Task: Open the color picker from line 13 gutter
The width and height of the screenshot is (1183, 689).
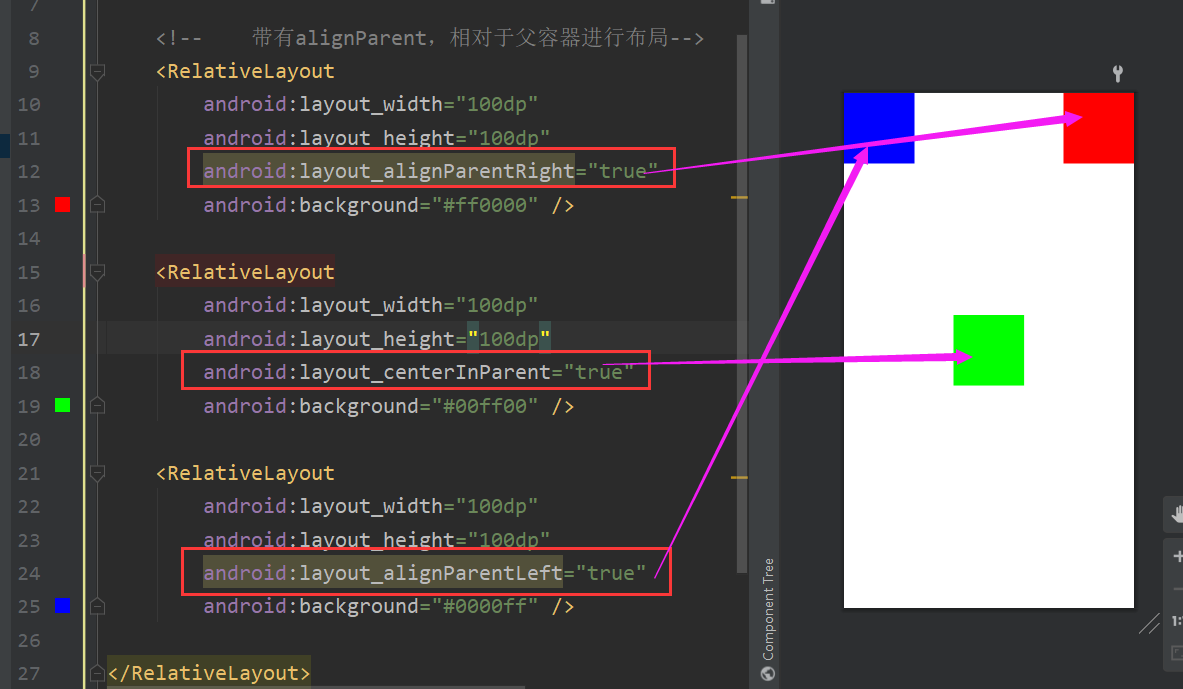Action: click(62, 204)
